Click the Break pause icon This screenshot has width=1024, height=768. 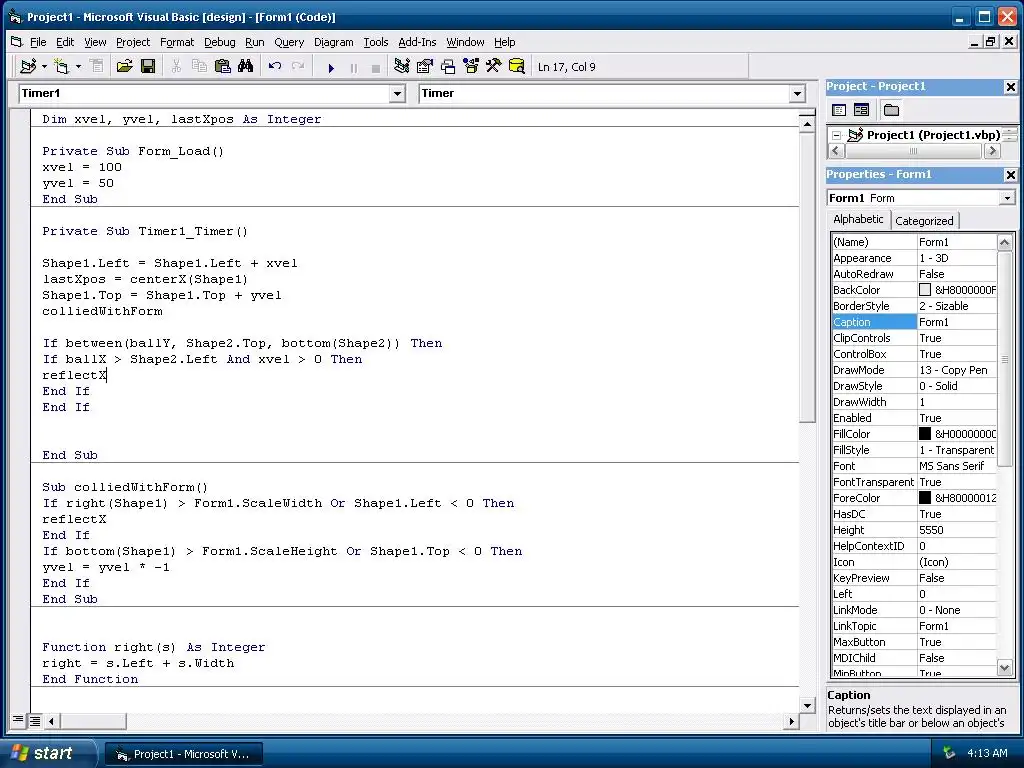(x=353, y=67)
